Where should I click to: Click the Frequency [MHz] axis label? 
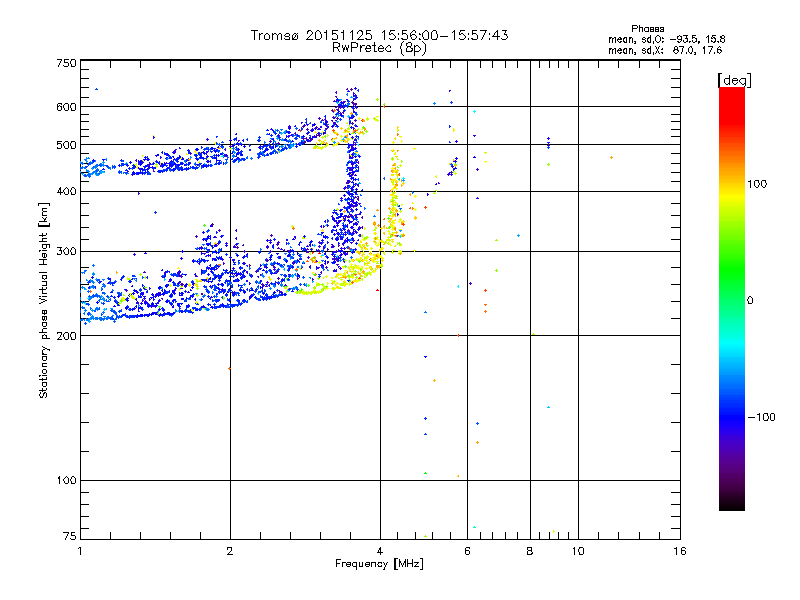click(379, 564)
